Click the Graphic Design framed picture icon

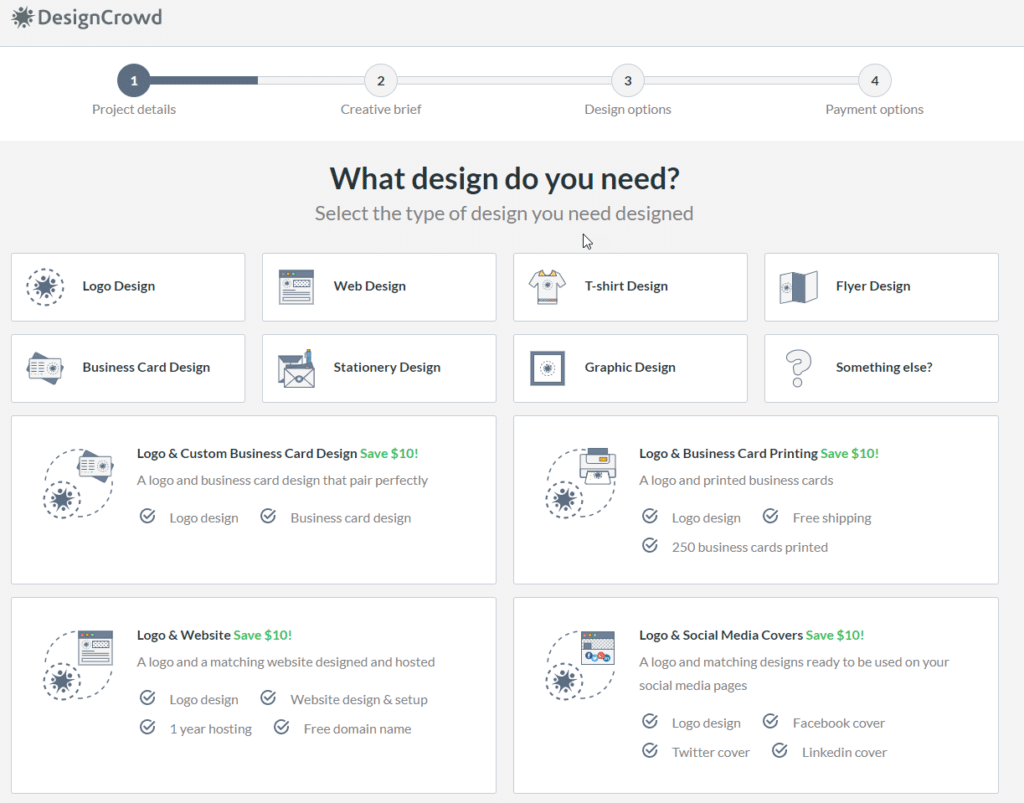tap(547, 368)
